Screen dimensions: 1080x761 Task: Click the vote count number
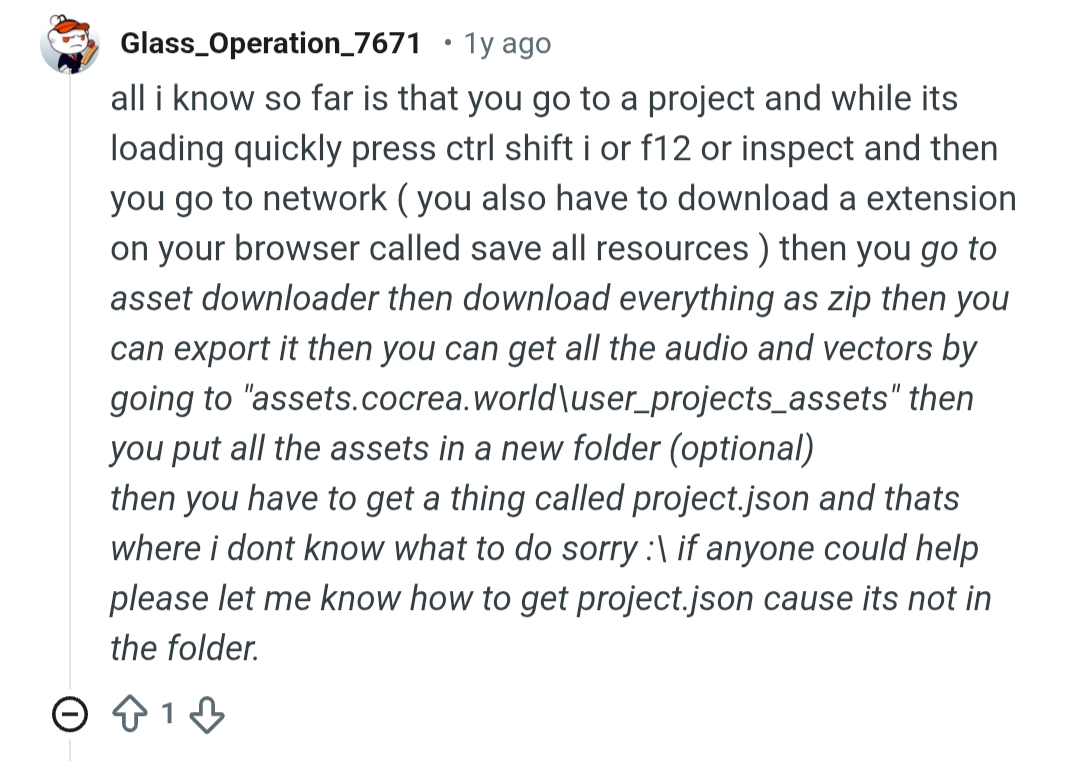point(169,715)
